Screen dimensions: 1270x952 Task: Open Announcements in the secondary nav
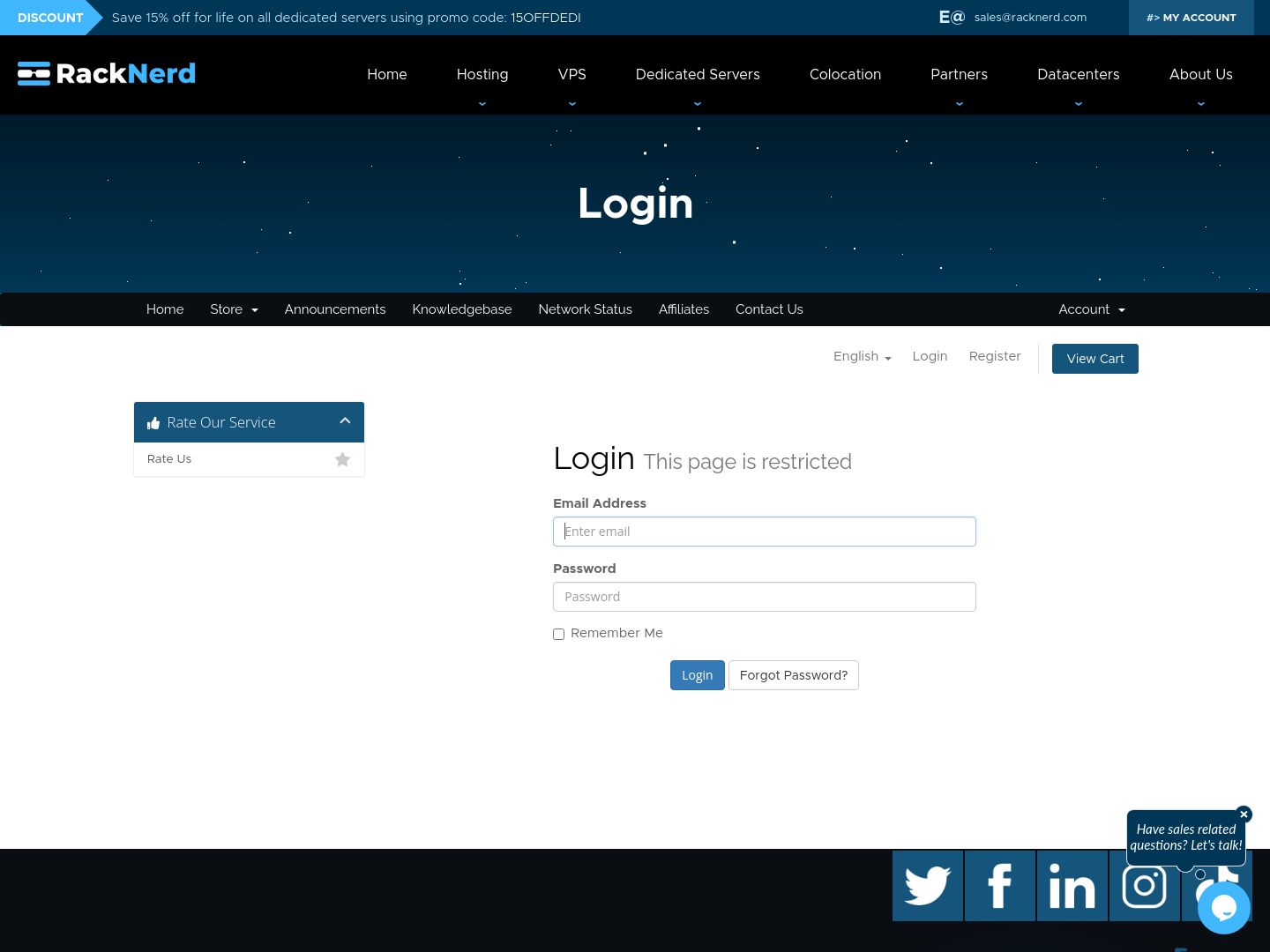pos(335,309)
